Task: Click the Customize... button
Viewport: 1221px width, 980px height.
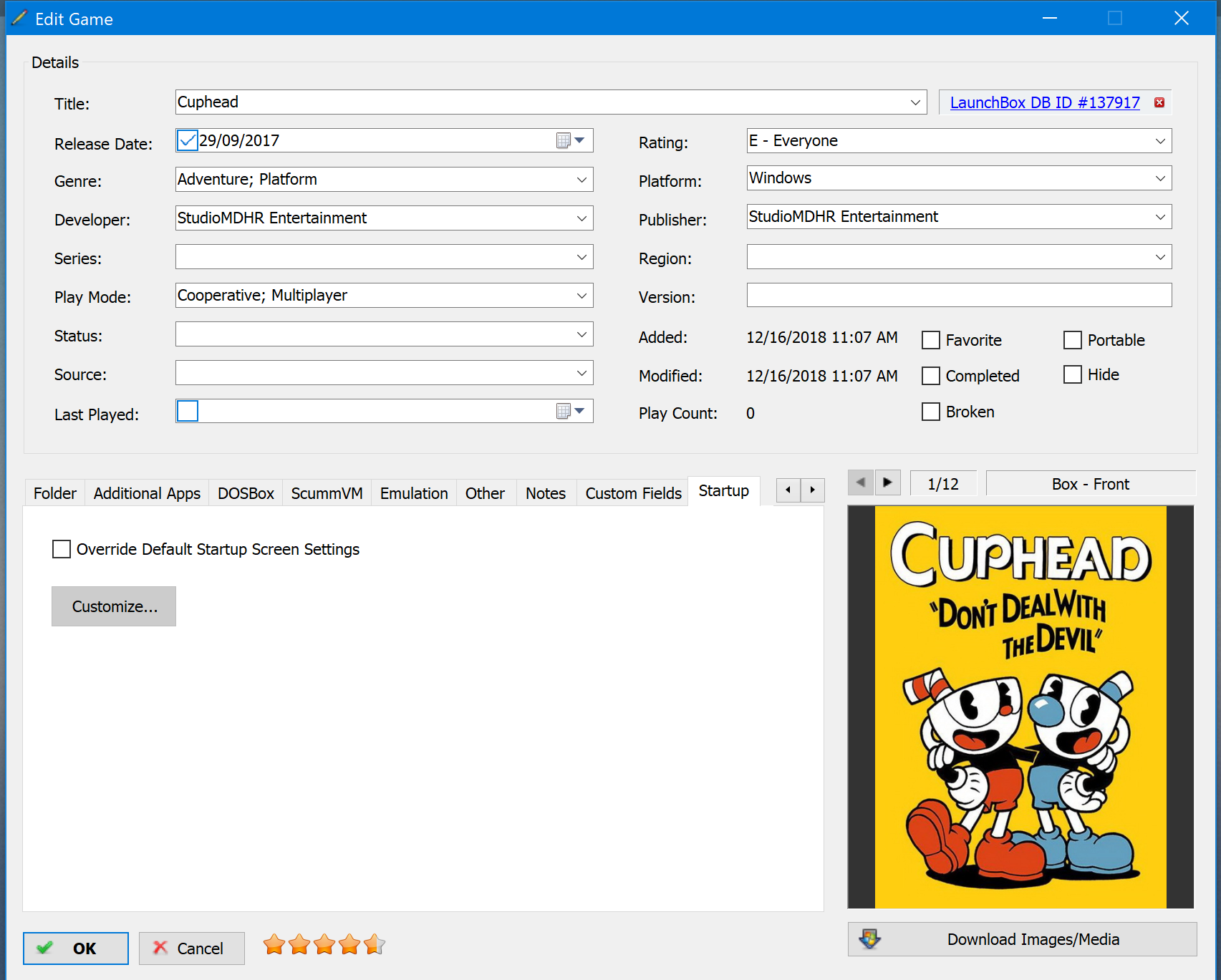Action: click(x=114, y=606)
